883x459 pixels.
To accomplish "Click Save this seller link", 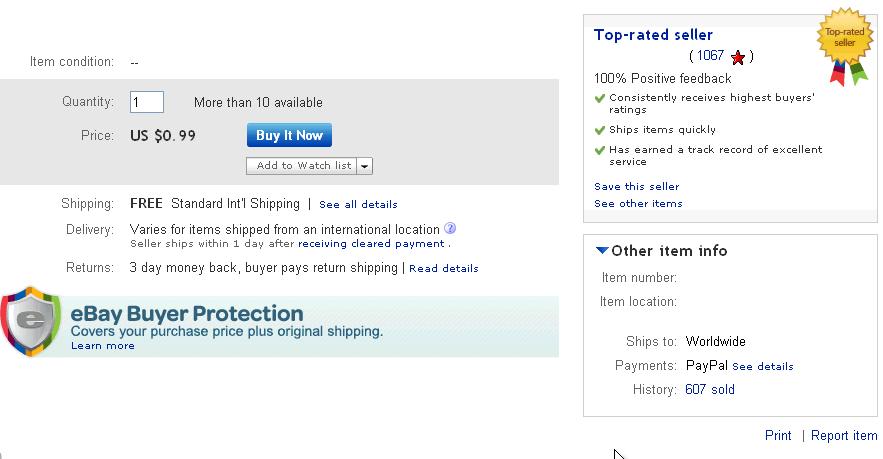I will point(636,187).
